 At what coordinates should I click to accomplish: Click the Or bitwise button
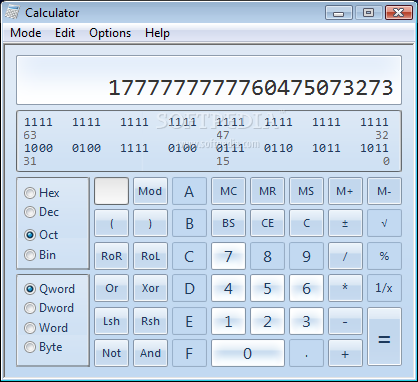(111, 288)
